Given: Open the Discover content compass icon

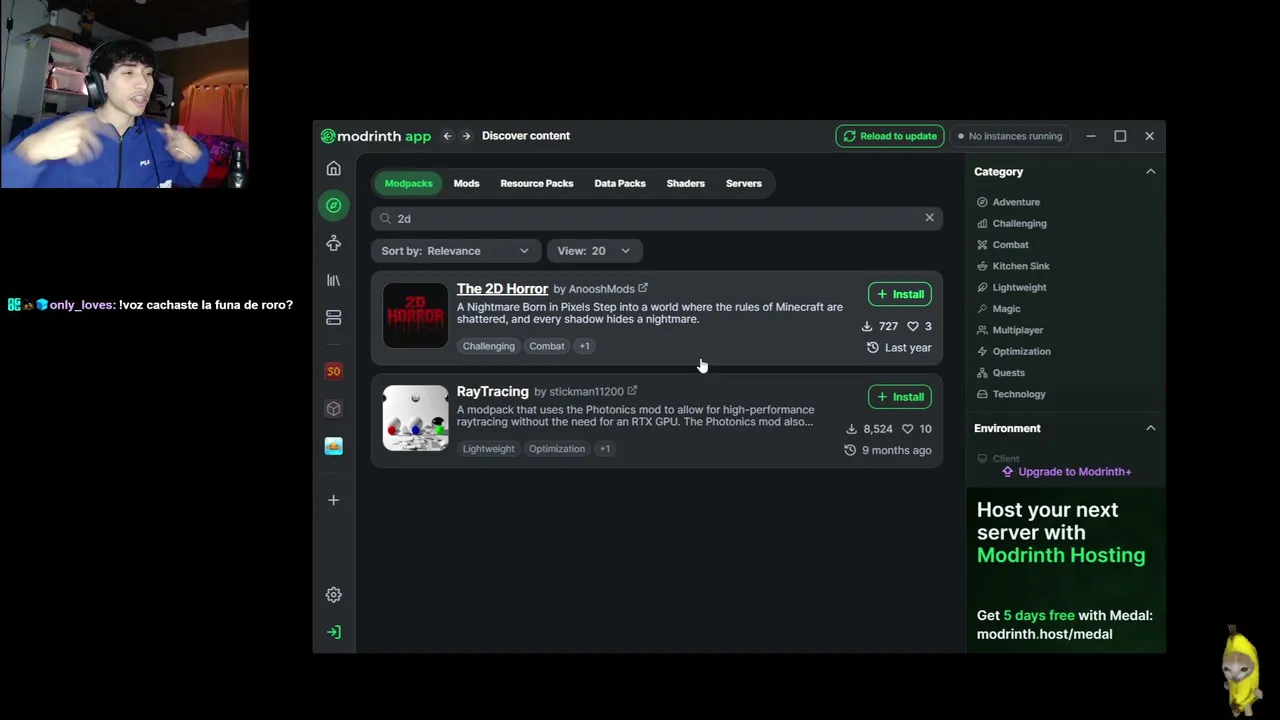Looking at the screenshot, I should (x=334, y=206).
